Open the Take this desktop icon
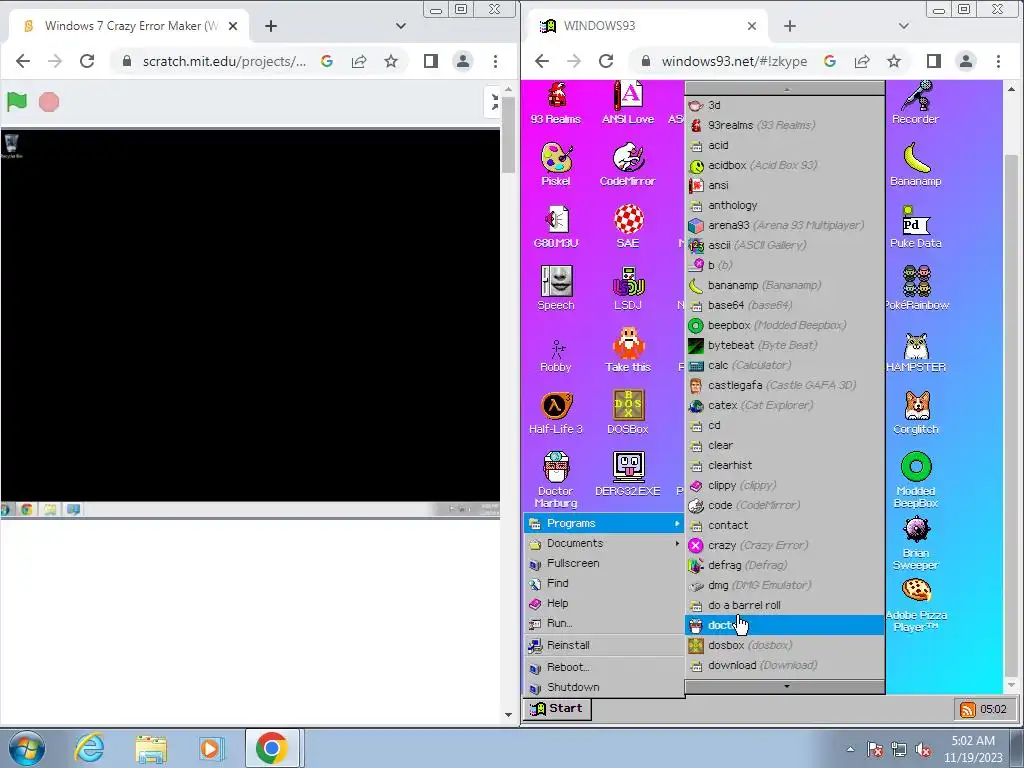Image resolution: width=1024 pixels, height=768 pixels. 628,349
